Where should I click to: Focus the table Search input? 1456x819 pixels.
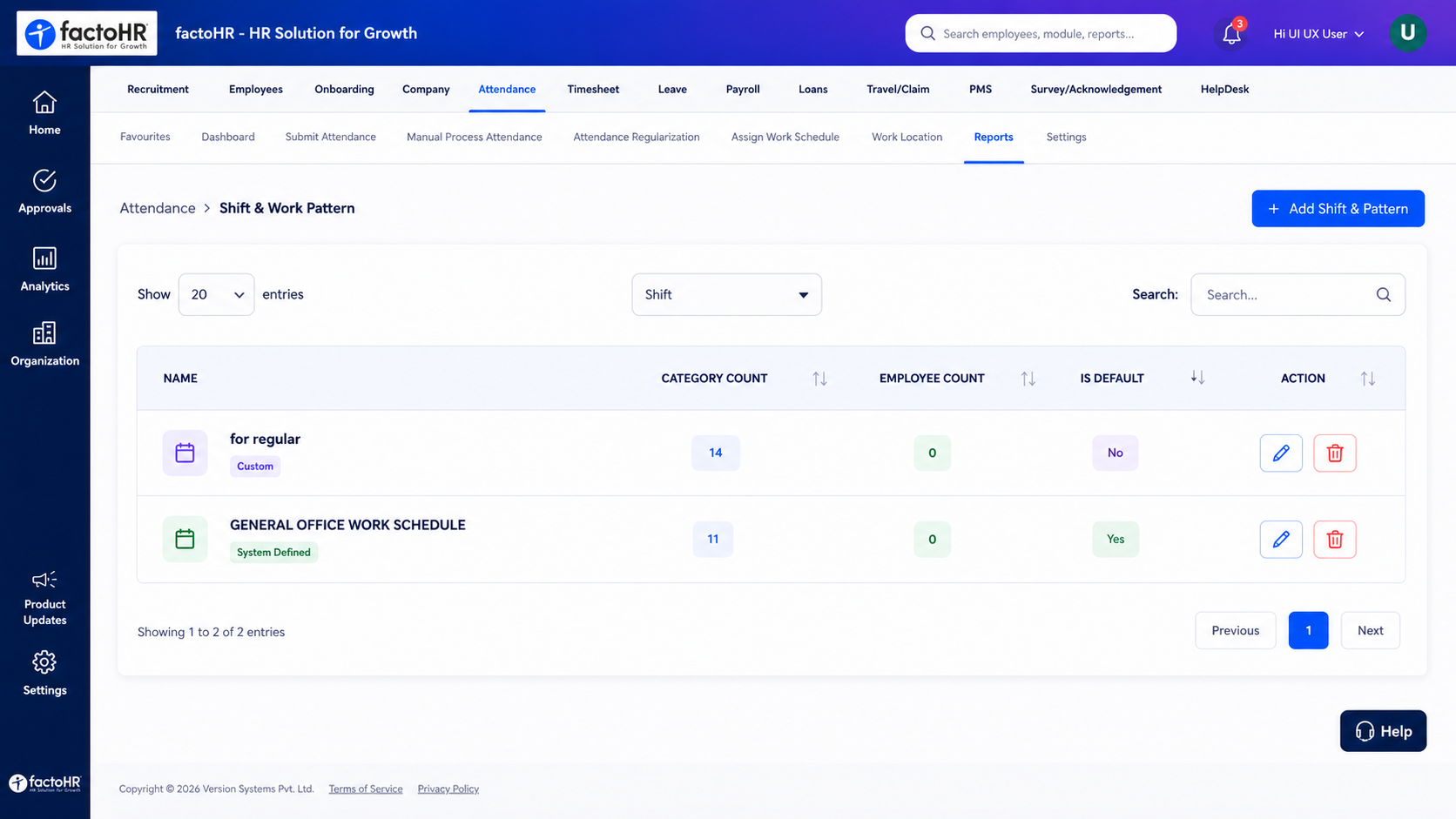[1298, 294]
